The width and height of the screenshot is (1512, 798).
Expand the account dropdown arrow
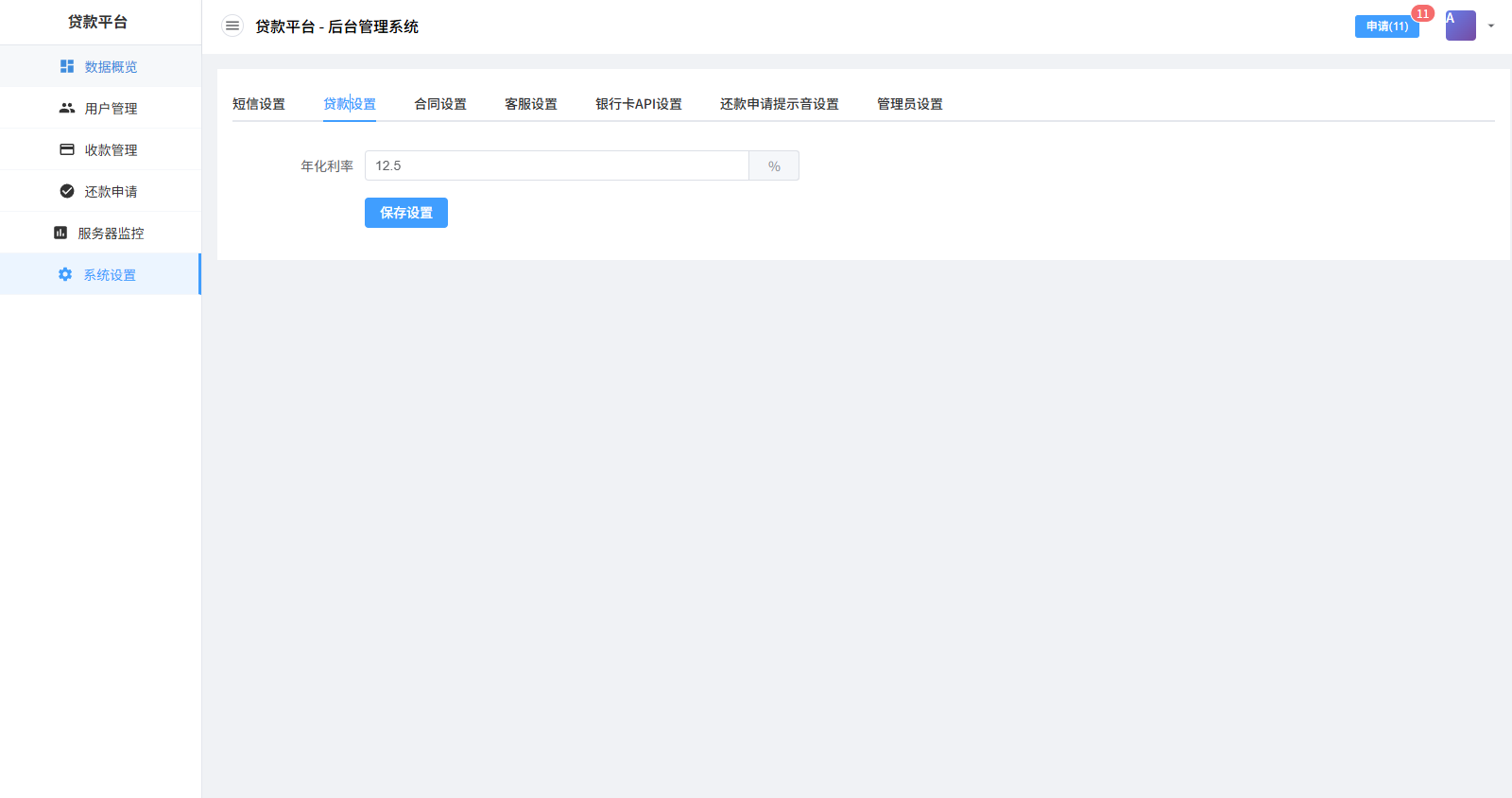click(x=1491, y=26)
